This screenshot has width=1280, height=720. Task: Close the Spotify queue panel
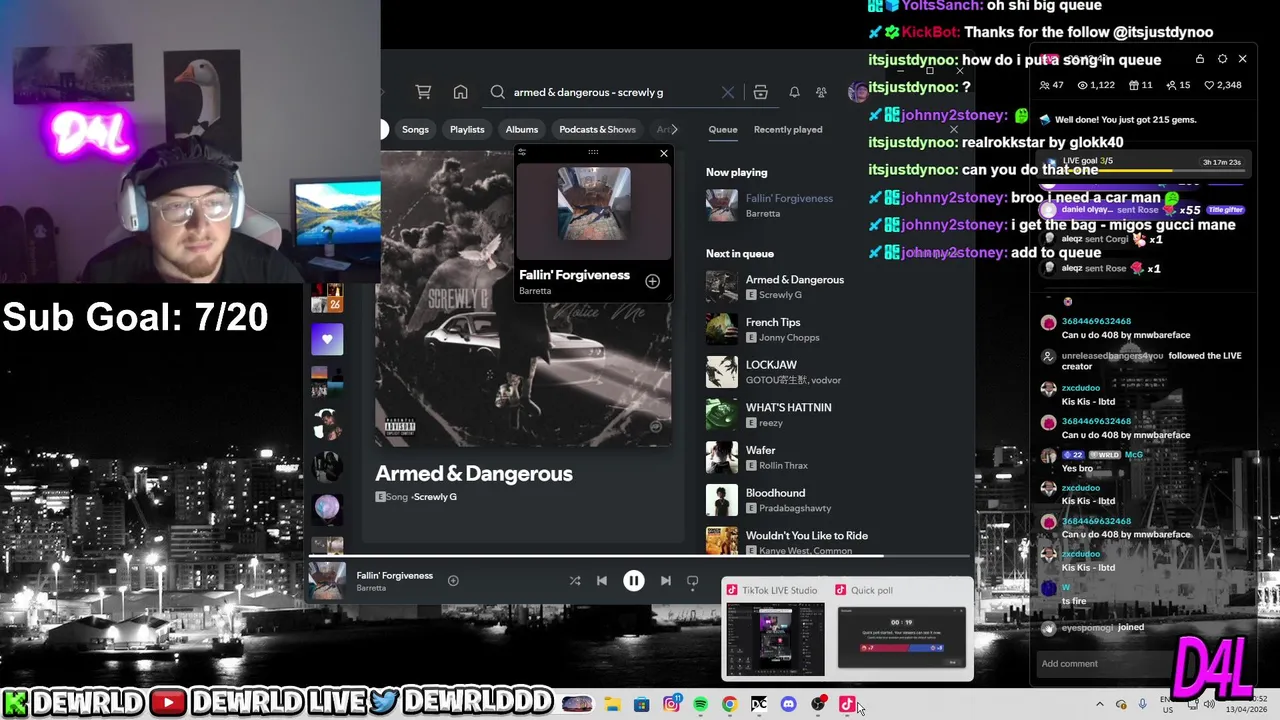click(x=953, y=129)
